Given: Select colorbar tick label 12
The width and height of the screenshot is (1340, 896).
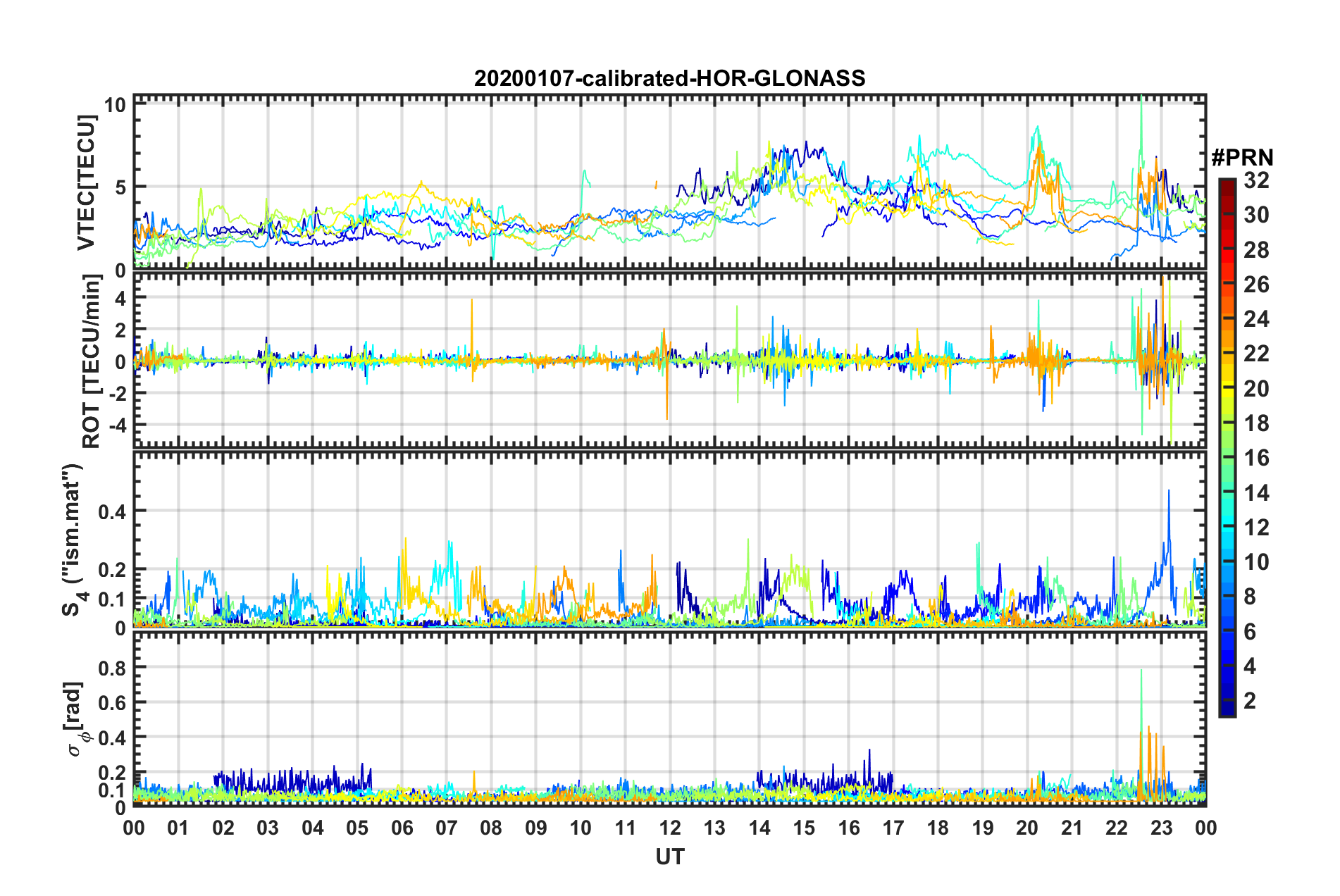Looking at the screenshot, I should click(1256, 527).
